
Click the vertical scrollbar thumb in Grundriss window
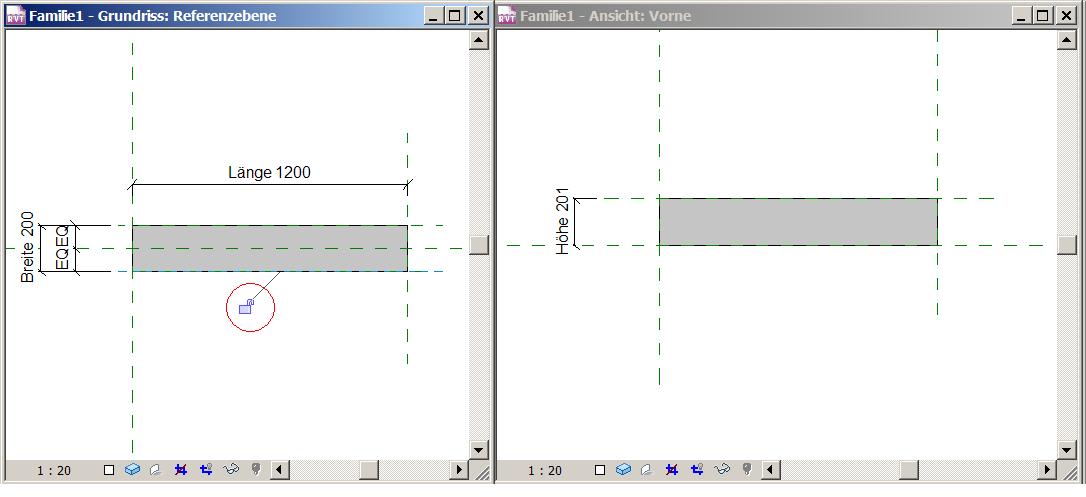click(x=479, y=245)
